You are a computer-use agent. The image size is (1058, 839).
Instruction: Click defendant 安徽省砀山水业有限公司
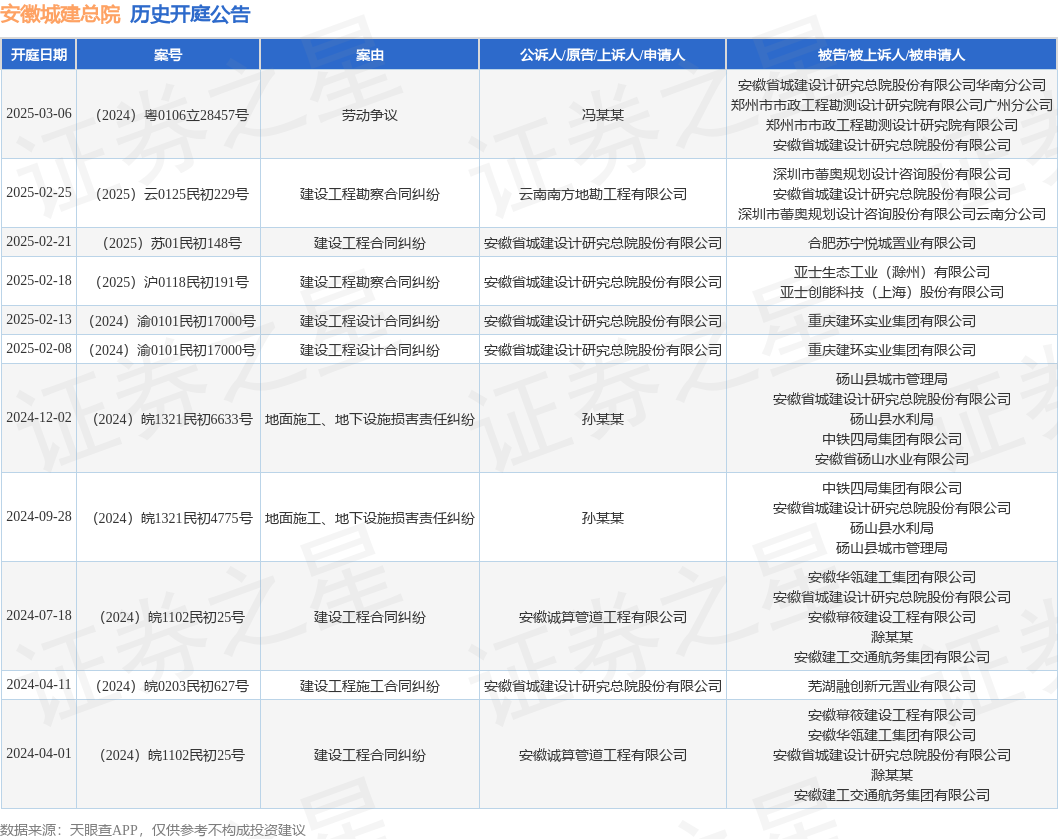coord(891,459)
